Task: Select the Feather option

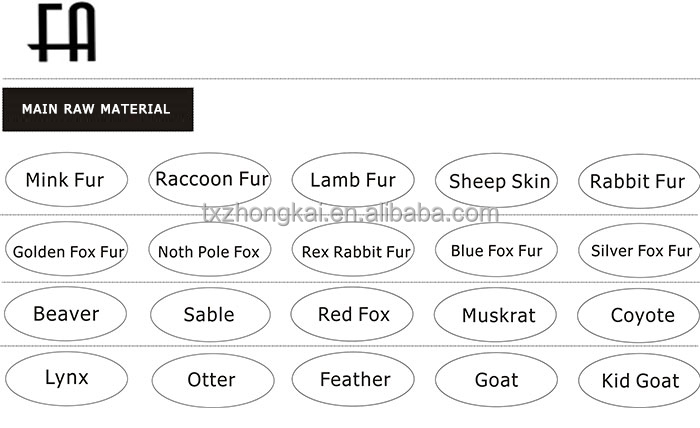Action: (353, 379)
